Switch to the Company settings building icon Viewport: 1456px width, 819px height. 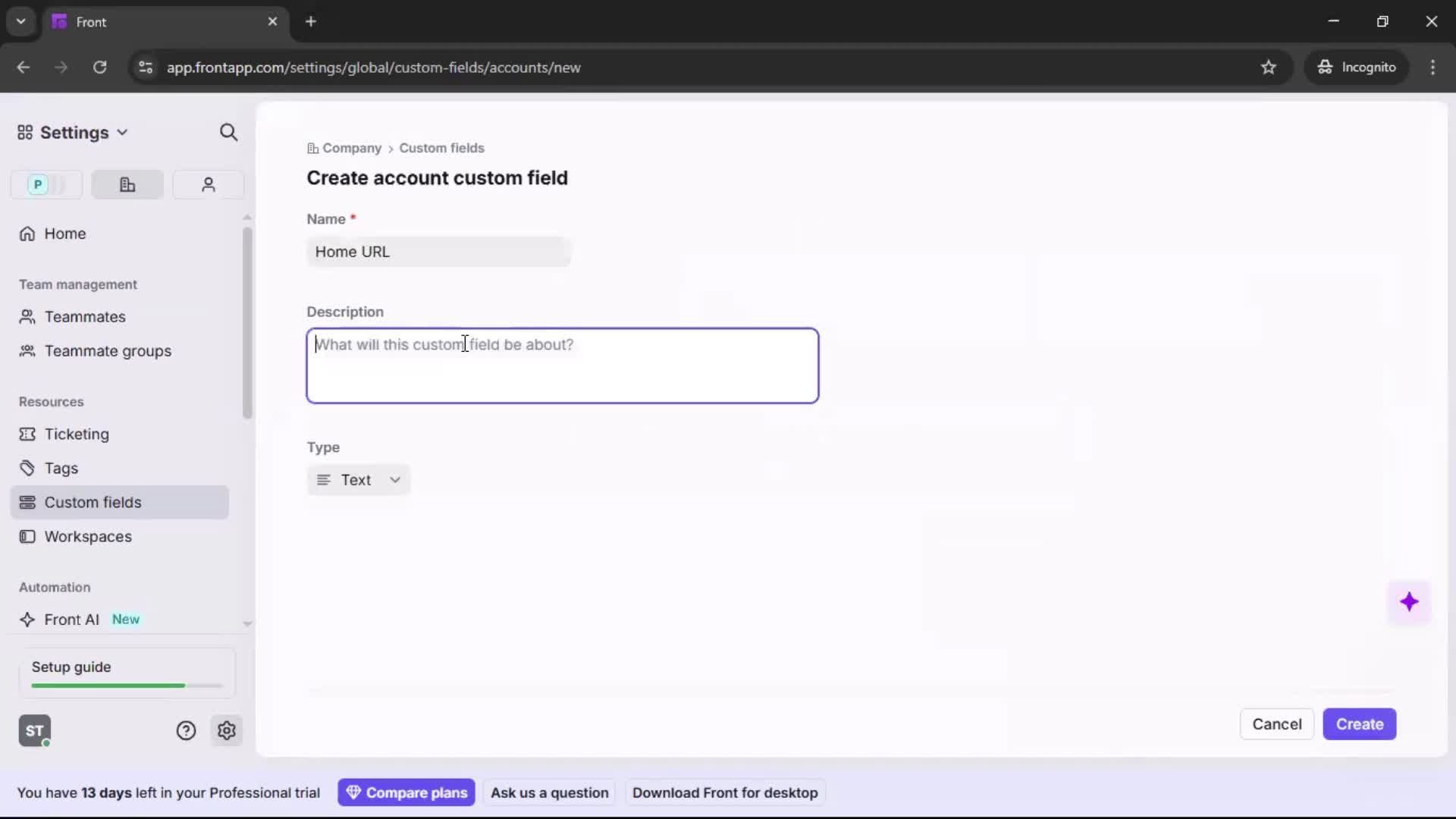(x=127, y=184)
